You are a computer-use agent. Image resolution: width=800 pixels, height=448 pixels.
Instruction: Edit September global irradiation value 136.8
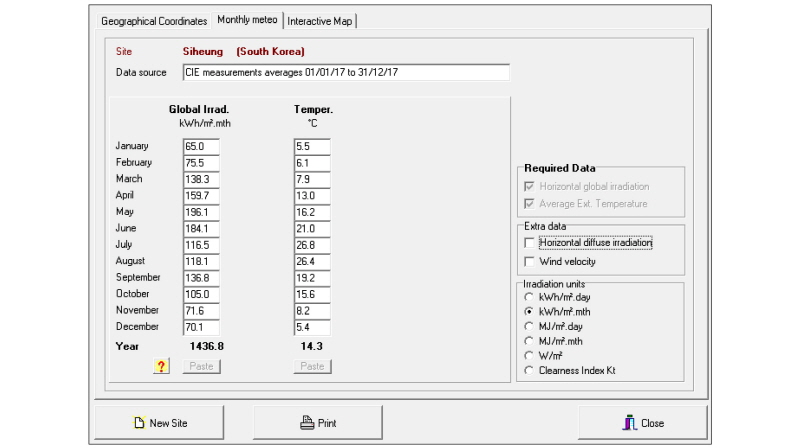tap(201, 278)
